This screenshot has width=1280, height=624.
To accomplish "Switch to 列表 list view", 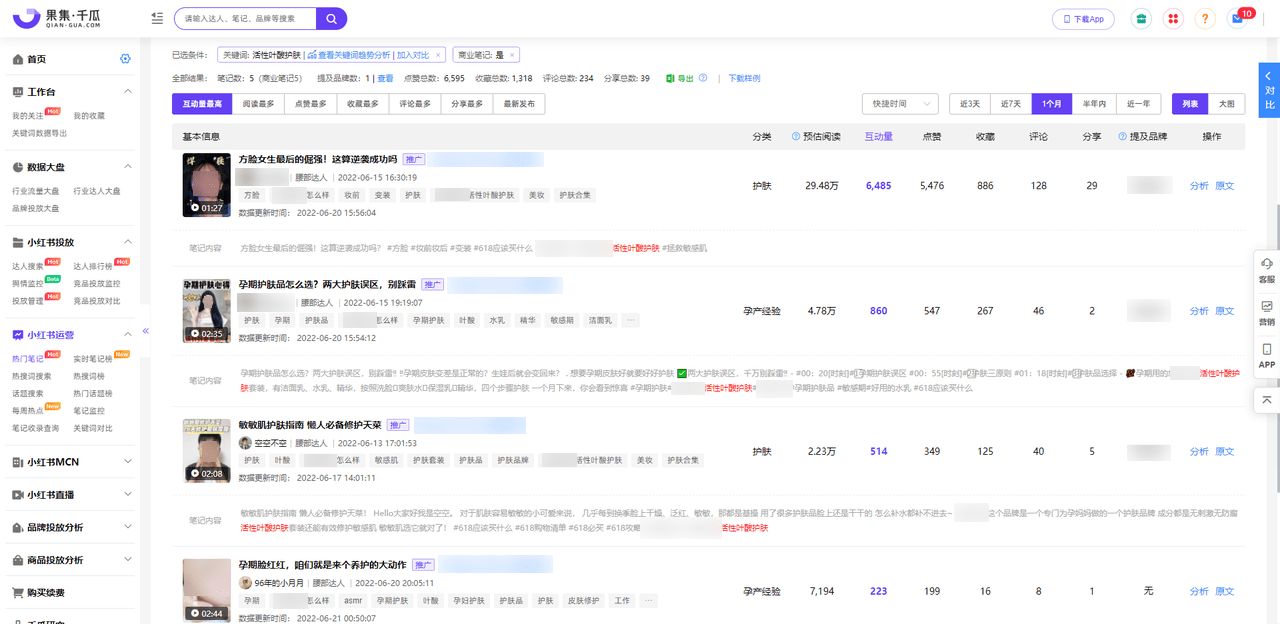I will click(1190, 104).
